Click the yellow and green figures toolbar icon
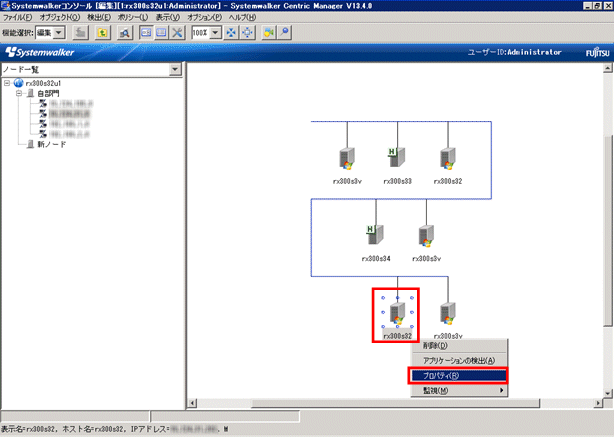Image resolution: width=614 pixels, height=437 pixels. click(269, 33)
